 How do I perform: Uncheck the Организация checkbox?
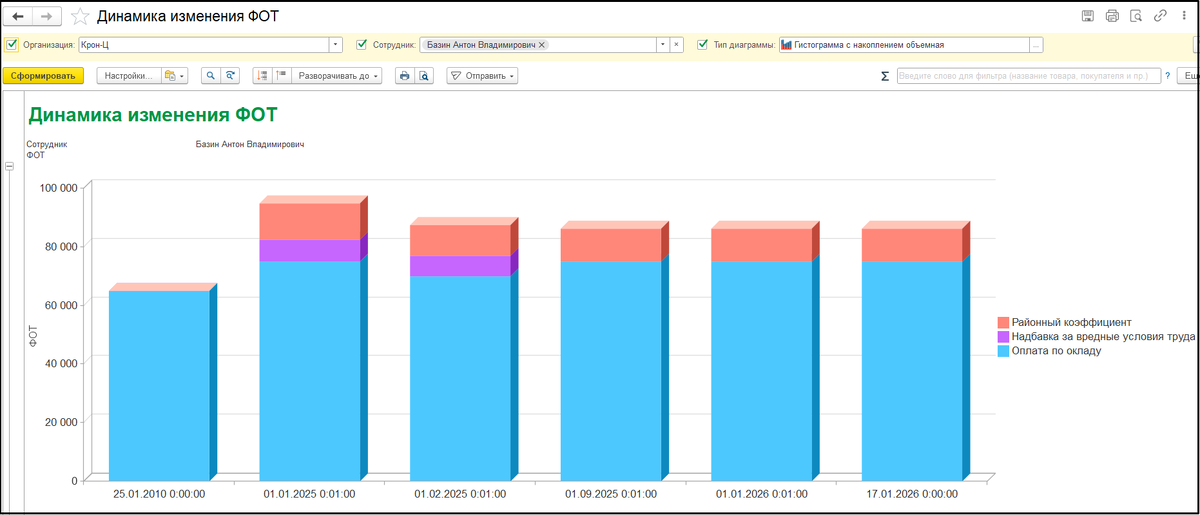click(x=11, y=45)
